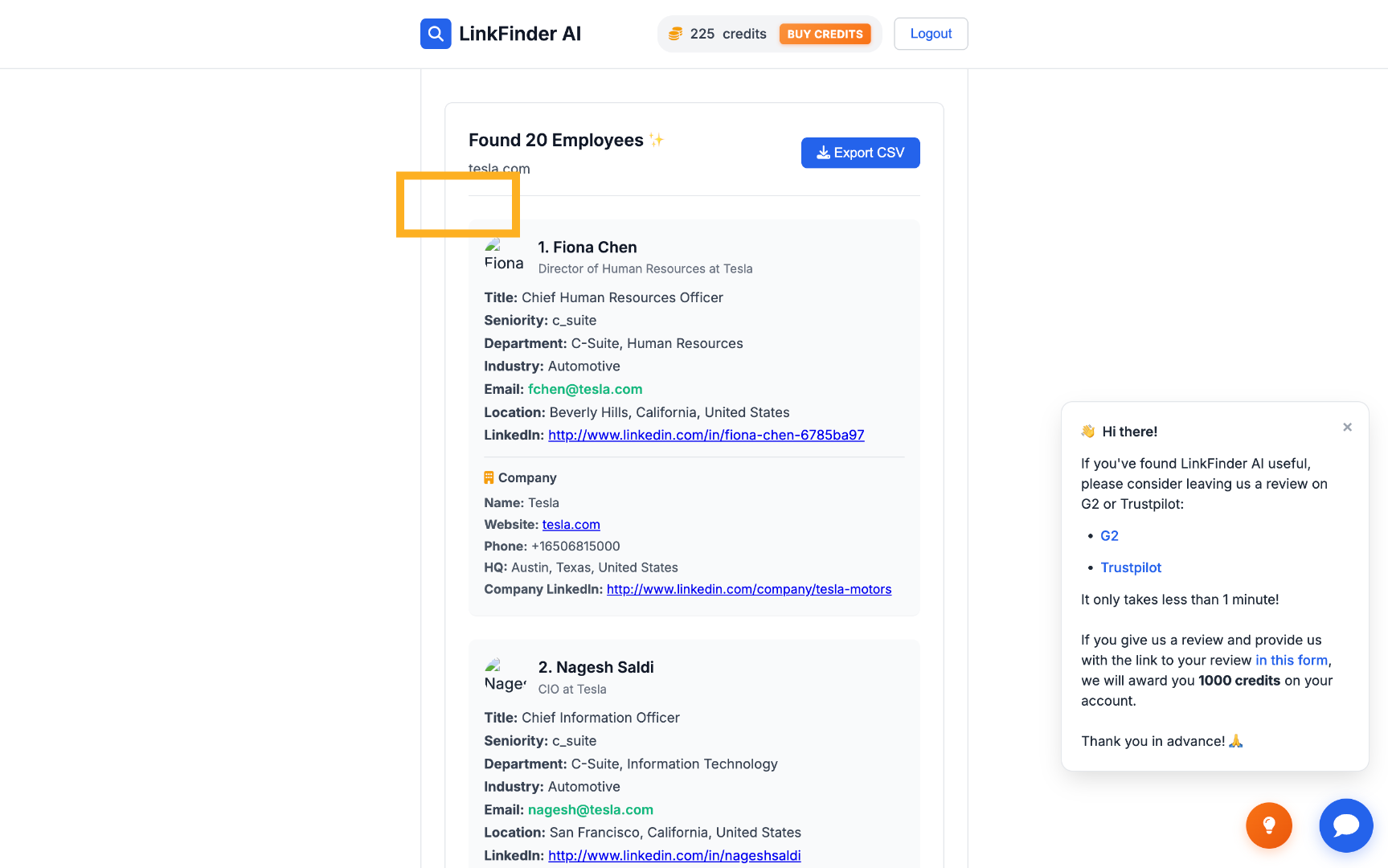Viewport: 1388px width, 868px height.
Task: Click 'C-Suite, Human Resources' department text
Action: [657, 343]
